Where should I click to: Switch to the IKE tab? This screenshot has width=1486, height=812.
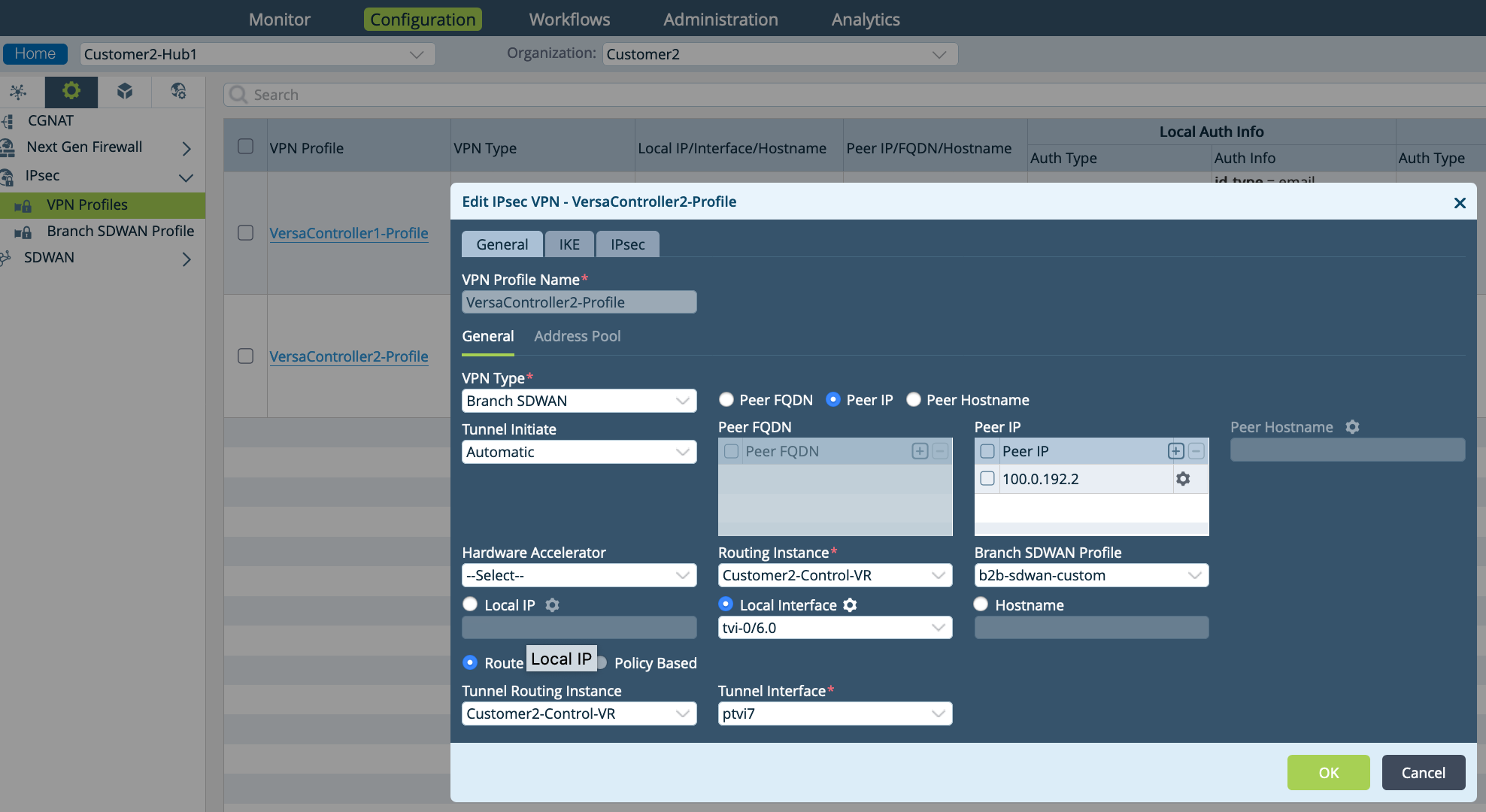(569, 244)
